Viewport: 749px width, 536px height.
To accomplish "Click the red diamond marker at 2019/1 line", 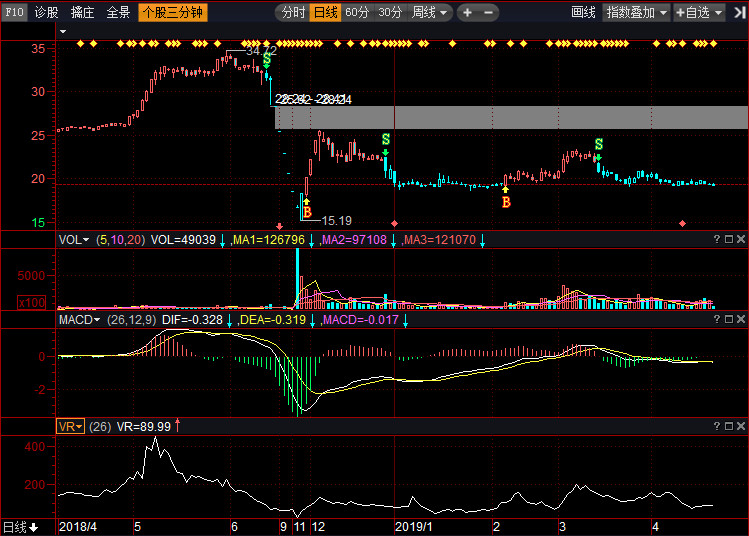I will pyautogui.click(x=394, y=224).
